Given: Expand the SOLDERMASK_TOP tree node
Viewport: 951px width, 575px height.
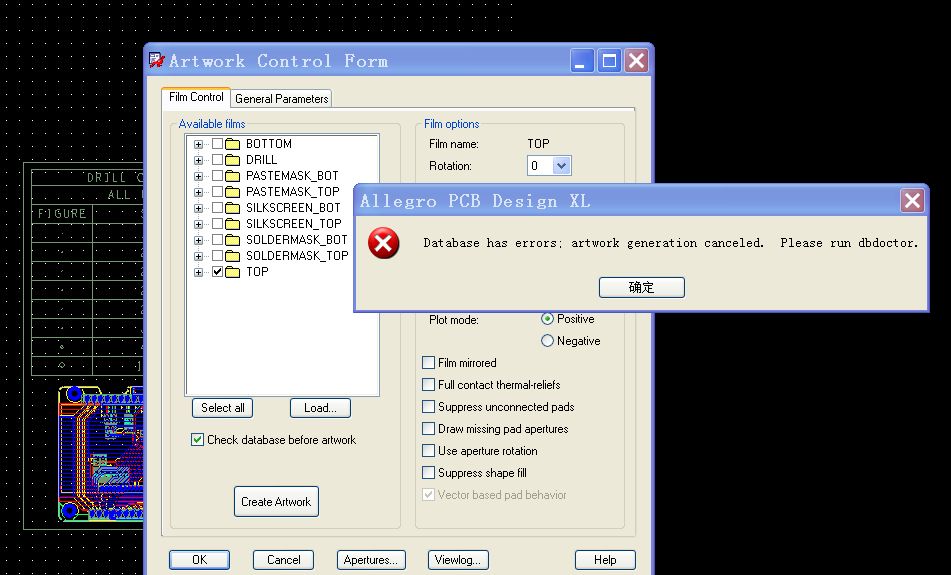Looking at the screenshot, I should [x=198, y=256].
